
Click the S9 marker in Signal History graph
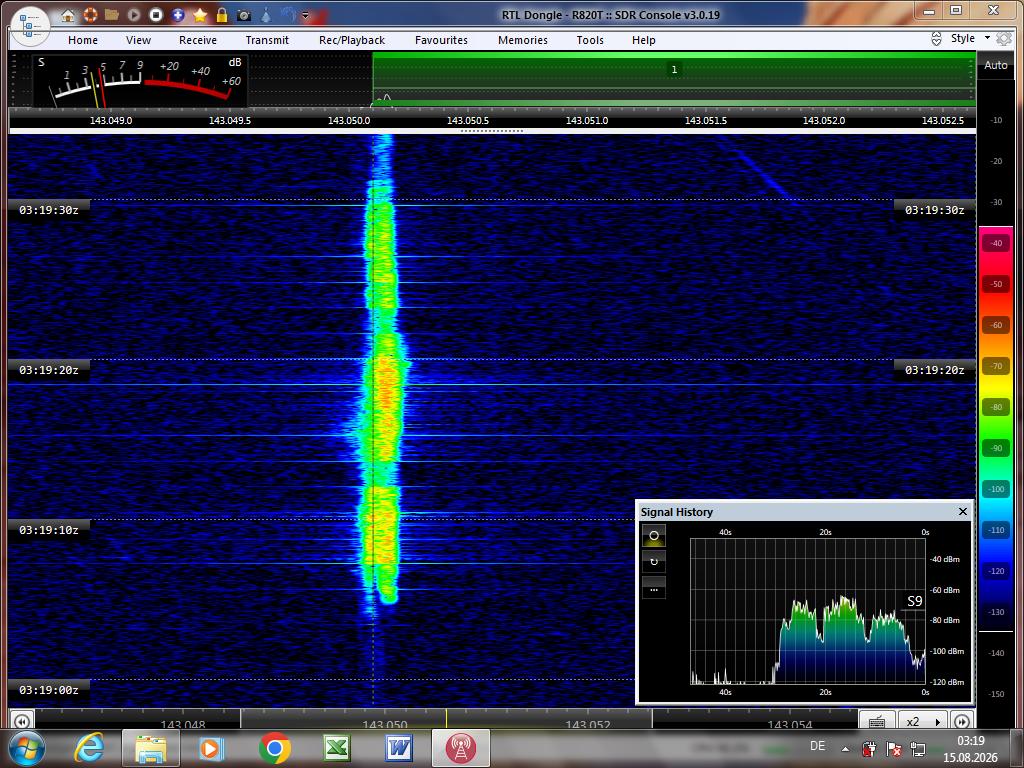(915, 601)
